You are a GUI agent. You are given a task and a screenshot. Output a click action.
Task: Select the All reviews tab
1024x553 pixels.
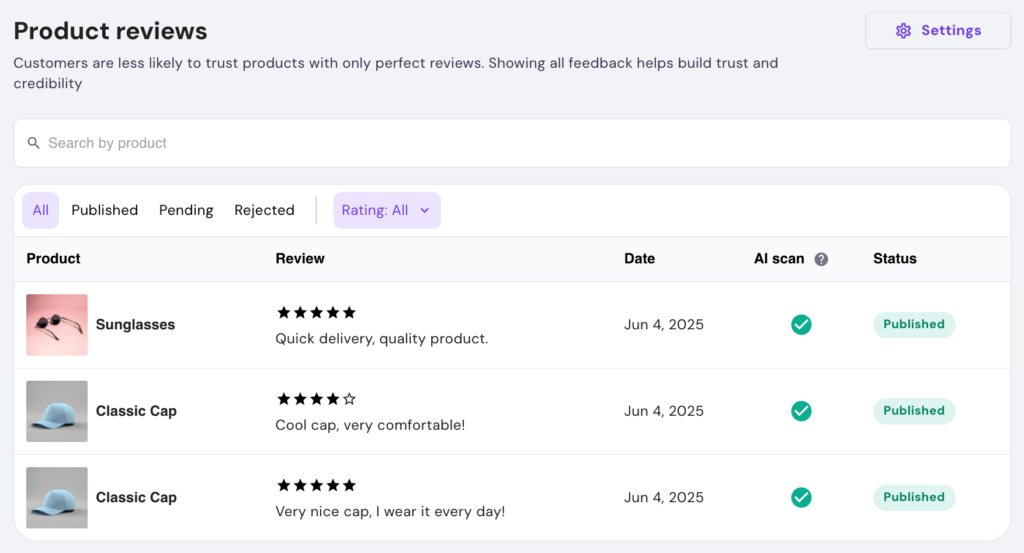[x=41, y=210]
